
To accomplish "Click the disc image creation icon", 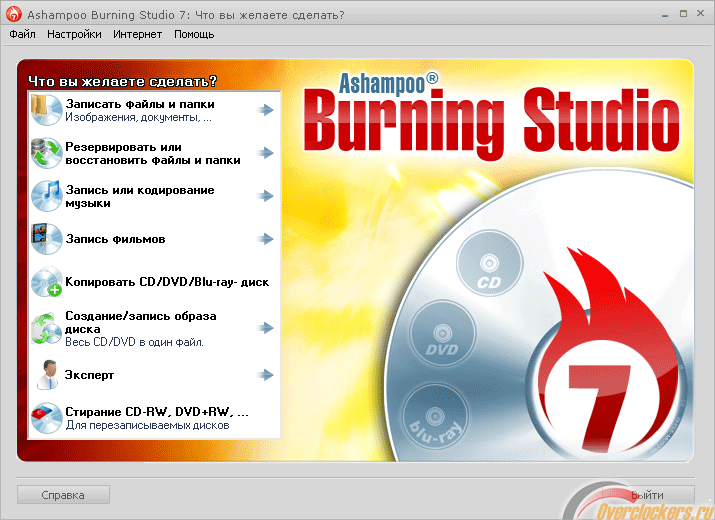I will pyautogui.click(x=46, y=328).
